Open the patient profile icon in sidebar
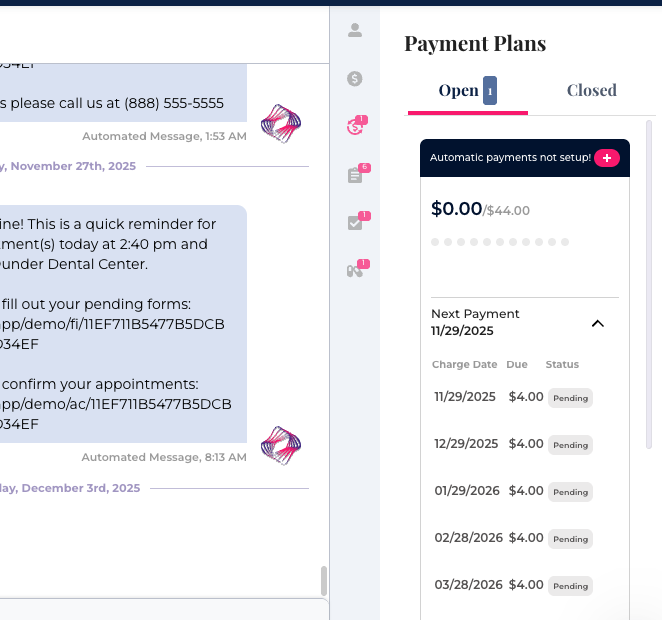662x620 pixels. coord(355,30)
